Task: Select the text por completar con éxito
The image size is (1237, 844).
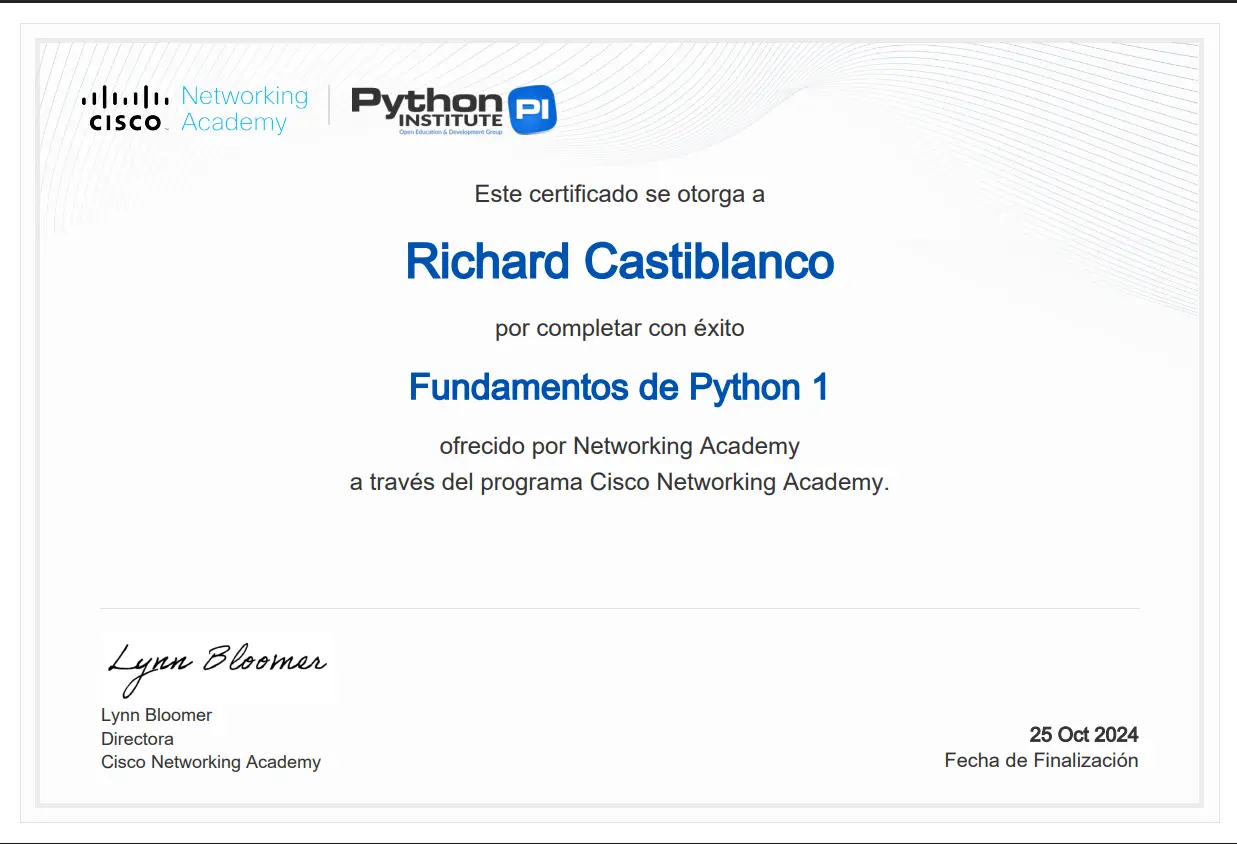Action: point(619,327)
